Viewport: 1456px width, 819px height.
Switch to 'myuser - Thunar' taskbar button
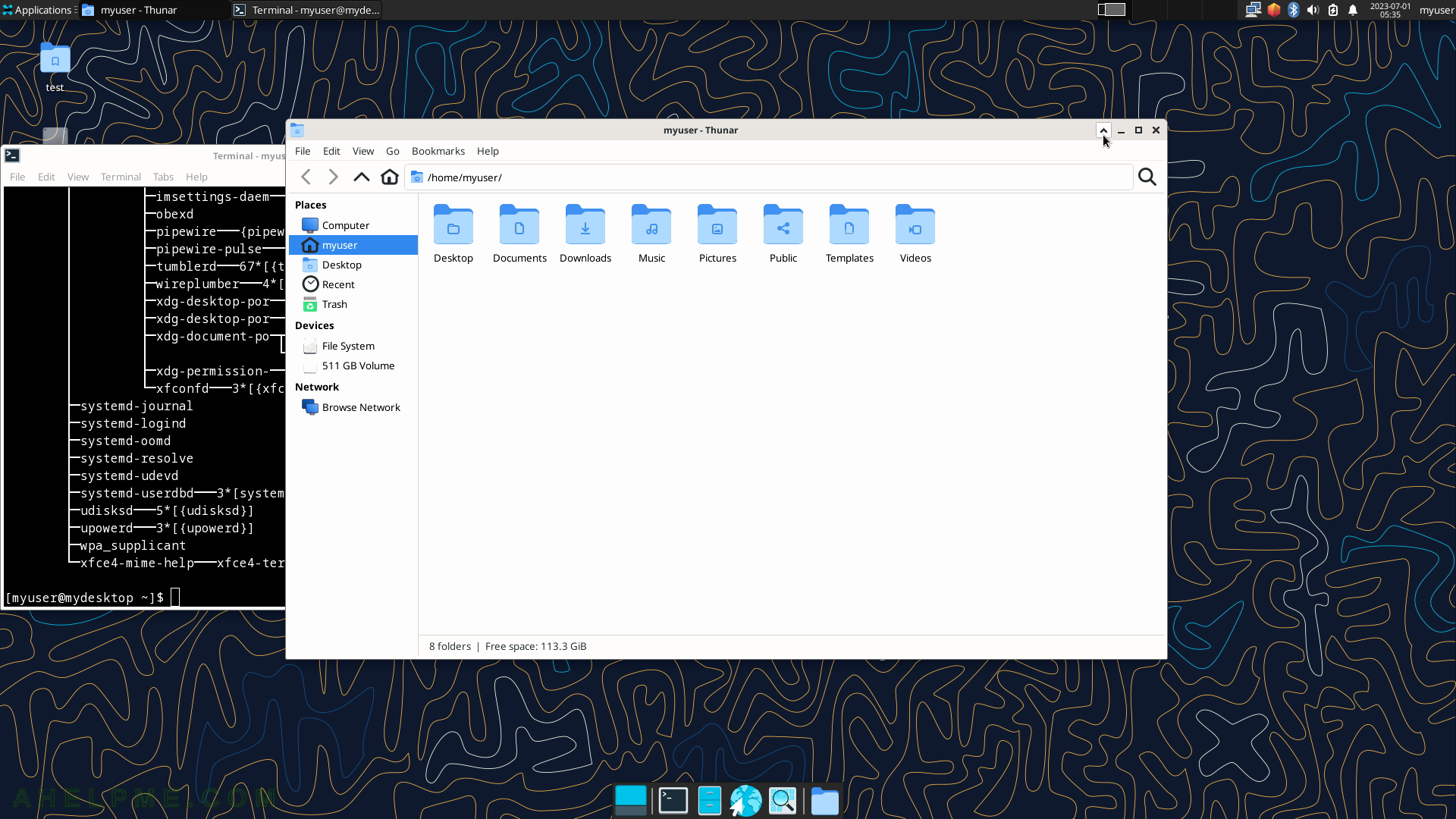[155, 10]
